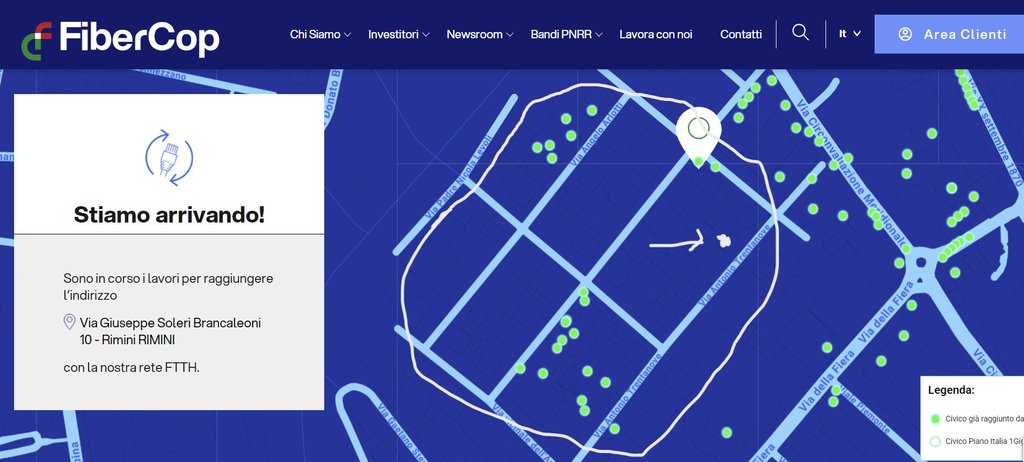Click legend entry 'Civico Piano Italia 1Giga'
This screenshot has width=1024, height=462.
click(984, 441)
